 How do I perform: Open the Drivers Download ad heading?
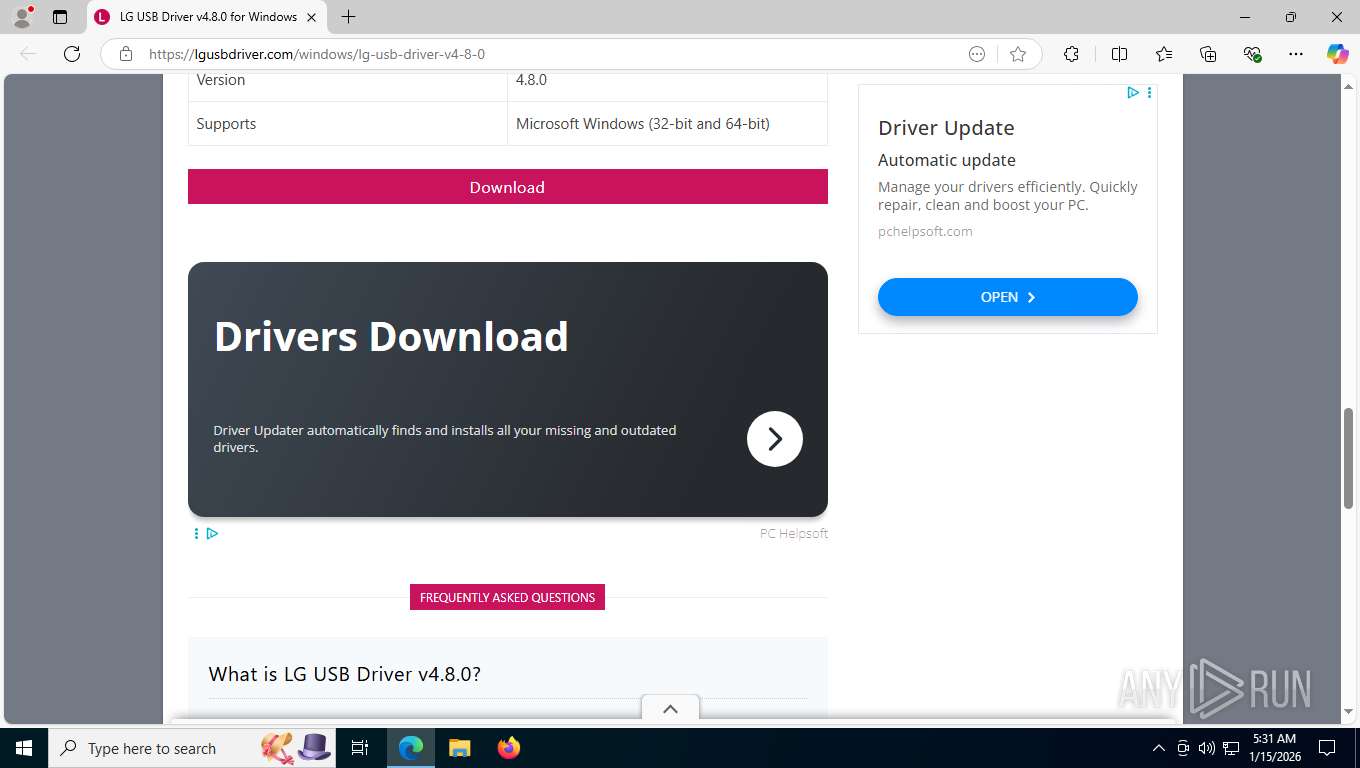pyautogui.click(x=391, y=337)
